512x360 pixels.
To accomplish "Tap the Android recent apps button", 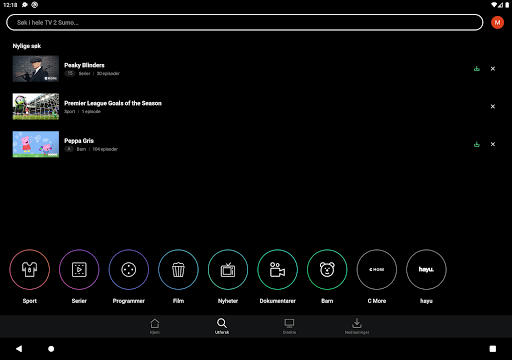I will [493, 349].
